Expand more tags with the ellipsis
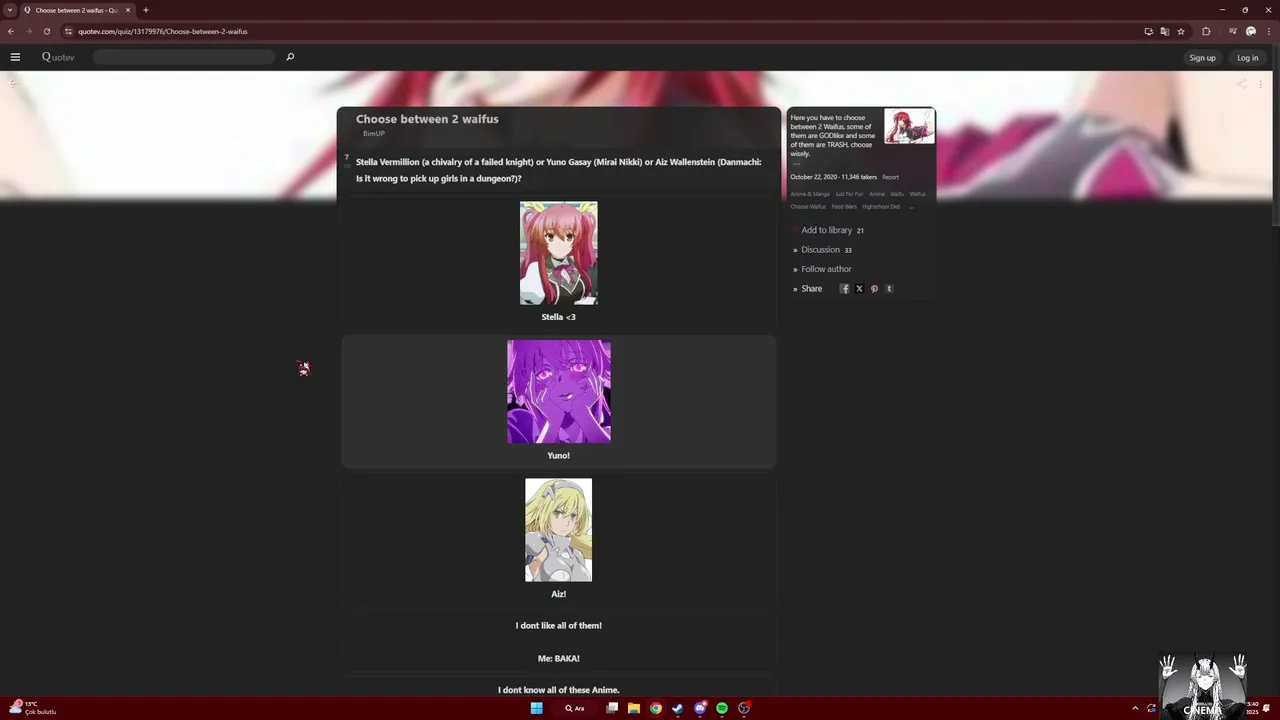The height and width of the screenshot is (720, 1280). click(911, 207)
